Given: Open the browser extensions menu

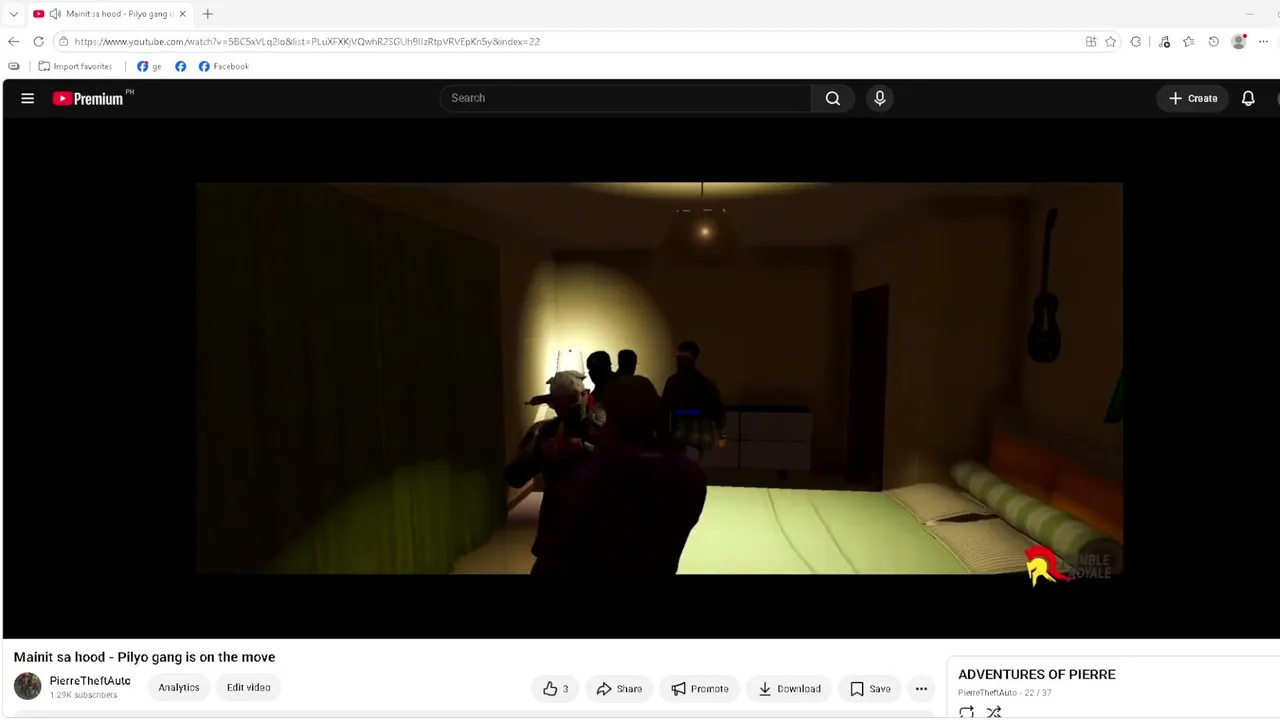Looking at the screenshot, I should tap(1136, 41).
